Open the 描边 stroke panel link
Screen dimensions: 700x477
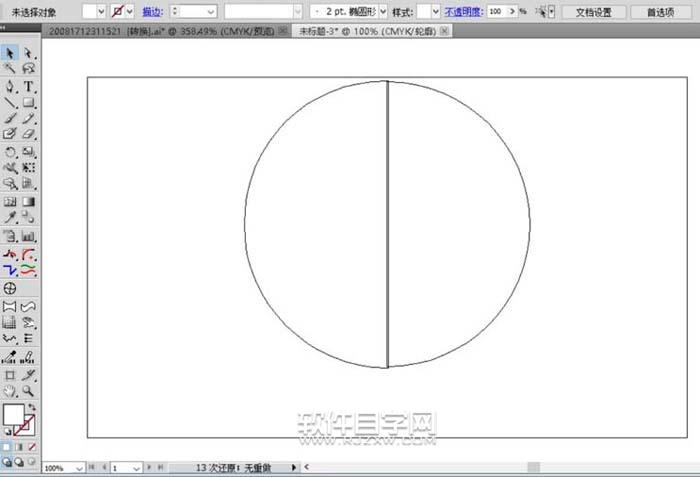[x=152, y=12]
